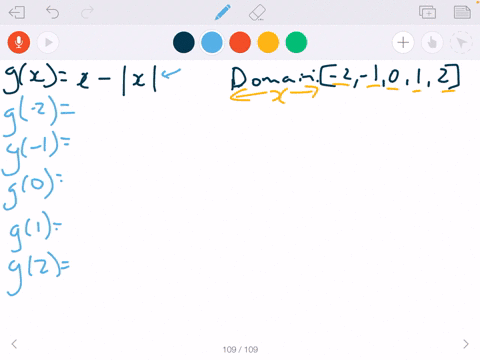The width and height of the screenshot is (480, 360).
Task: Choose the yellow ink color
Action: (x=268, y=42)
